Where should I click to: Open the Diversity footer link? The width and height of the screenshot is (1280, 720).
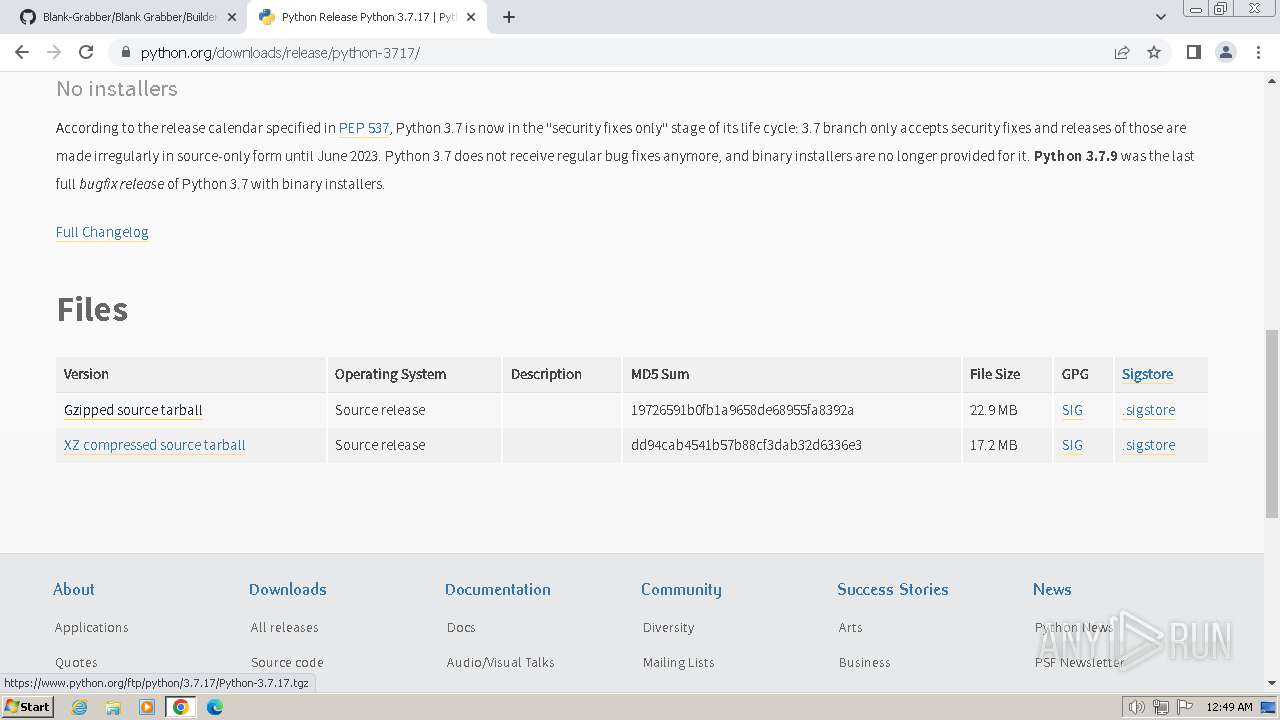coord(668,627)
